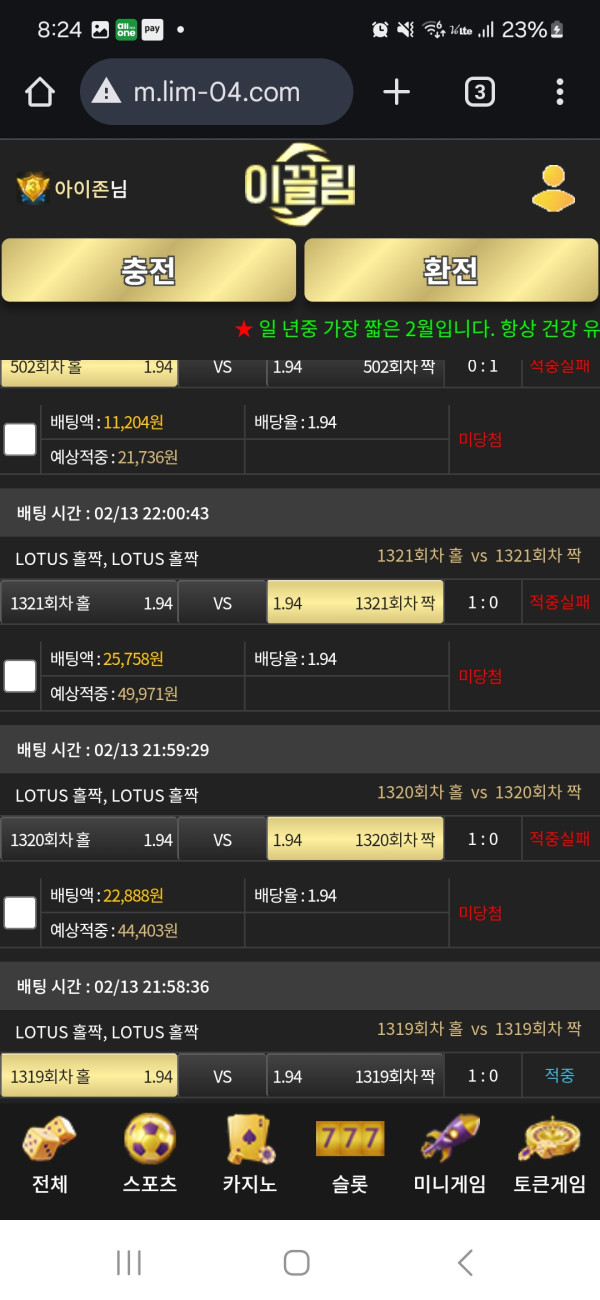Open the 카지노 cards category

[250, 1155]
